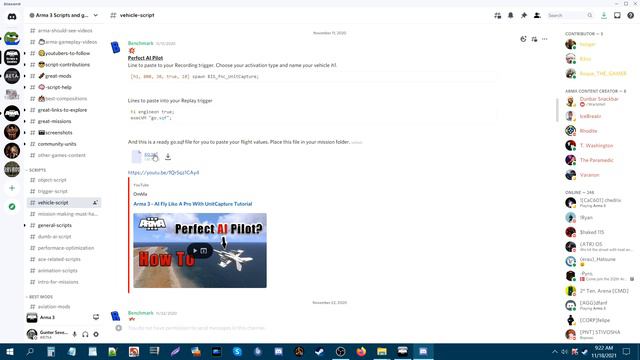
Task: Open the go.sqf file link
Action: click(x=150, y=154)
